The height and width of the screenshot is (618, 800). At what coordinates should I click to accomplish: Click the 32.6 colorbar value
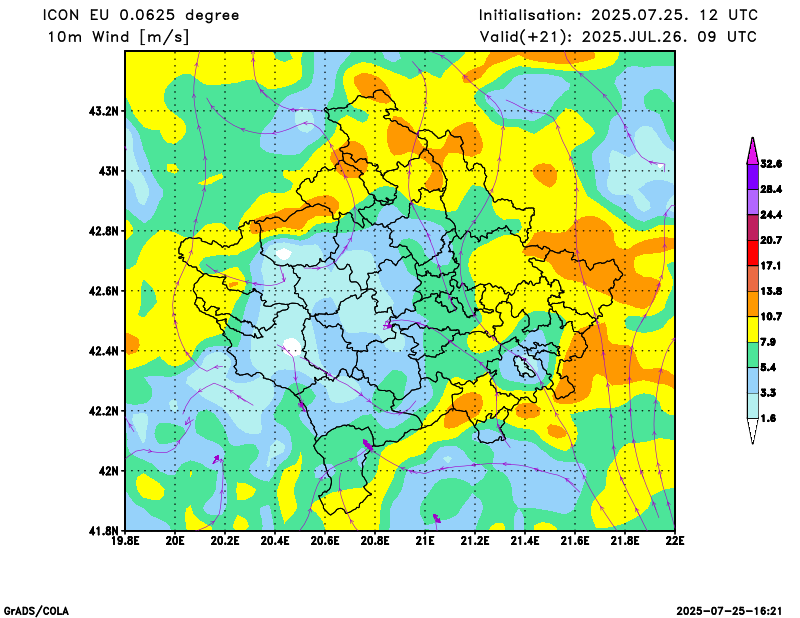[771, 164]
